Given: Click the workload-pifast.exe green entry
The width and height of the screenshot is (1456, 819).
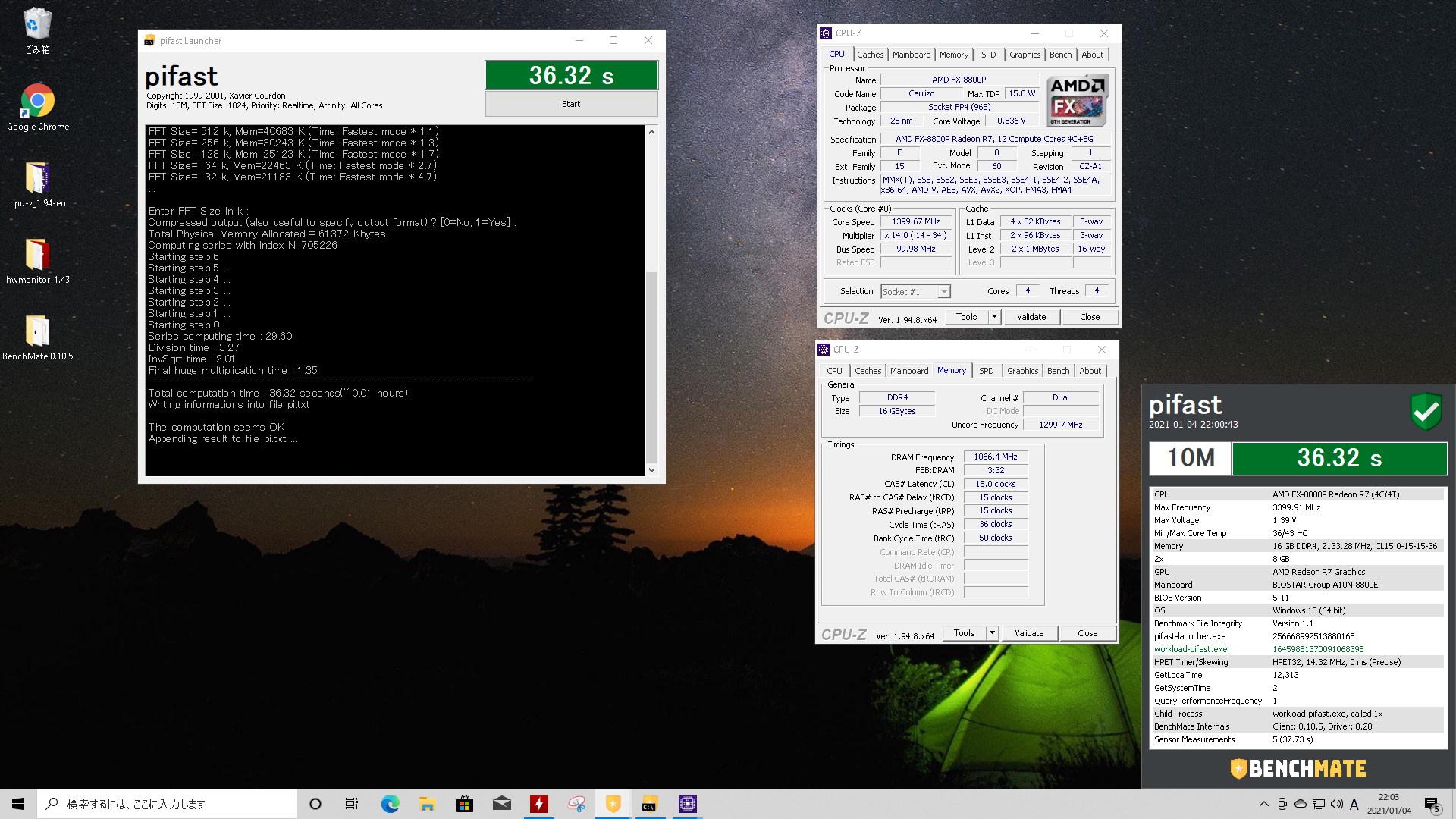Looking at the screenshot, I should point(1190,649).
